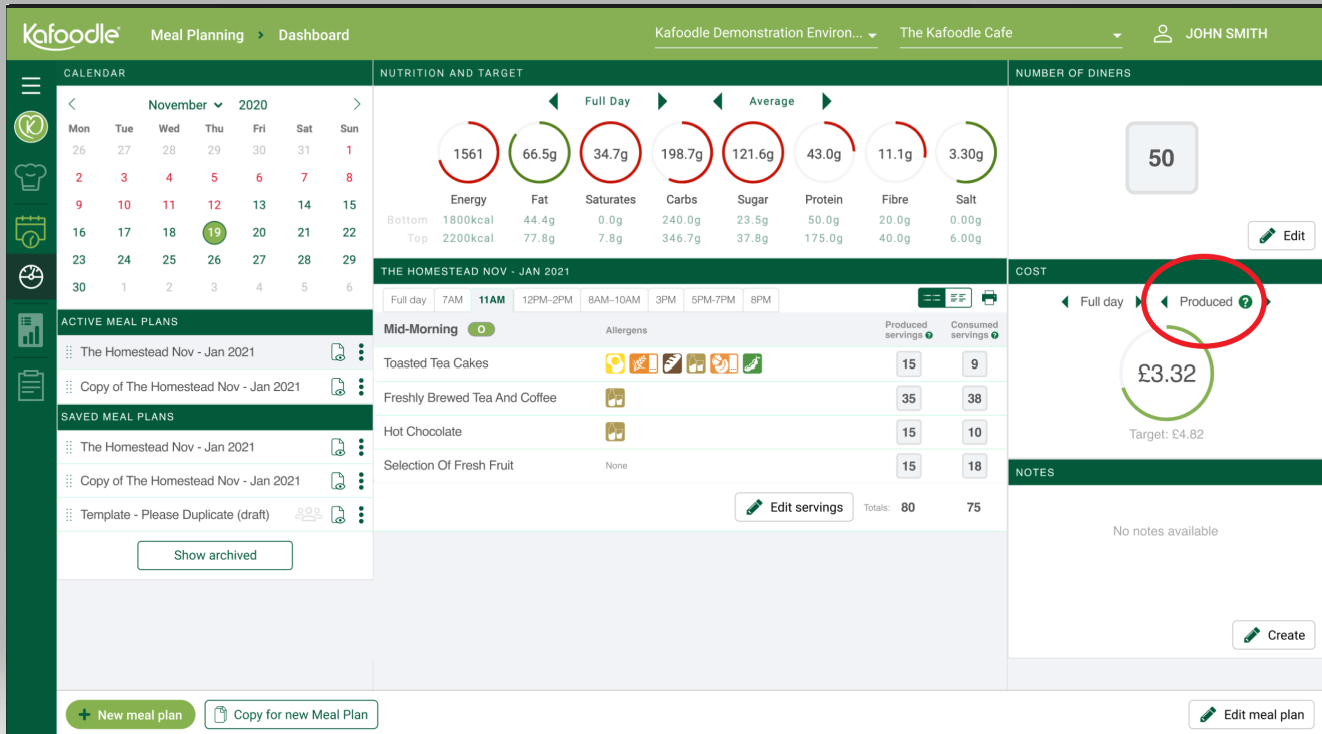Click the brown bread allergen icon for Toasted Tea Cakes
This screenshot has height=734, width=1322.
[672, 364]
